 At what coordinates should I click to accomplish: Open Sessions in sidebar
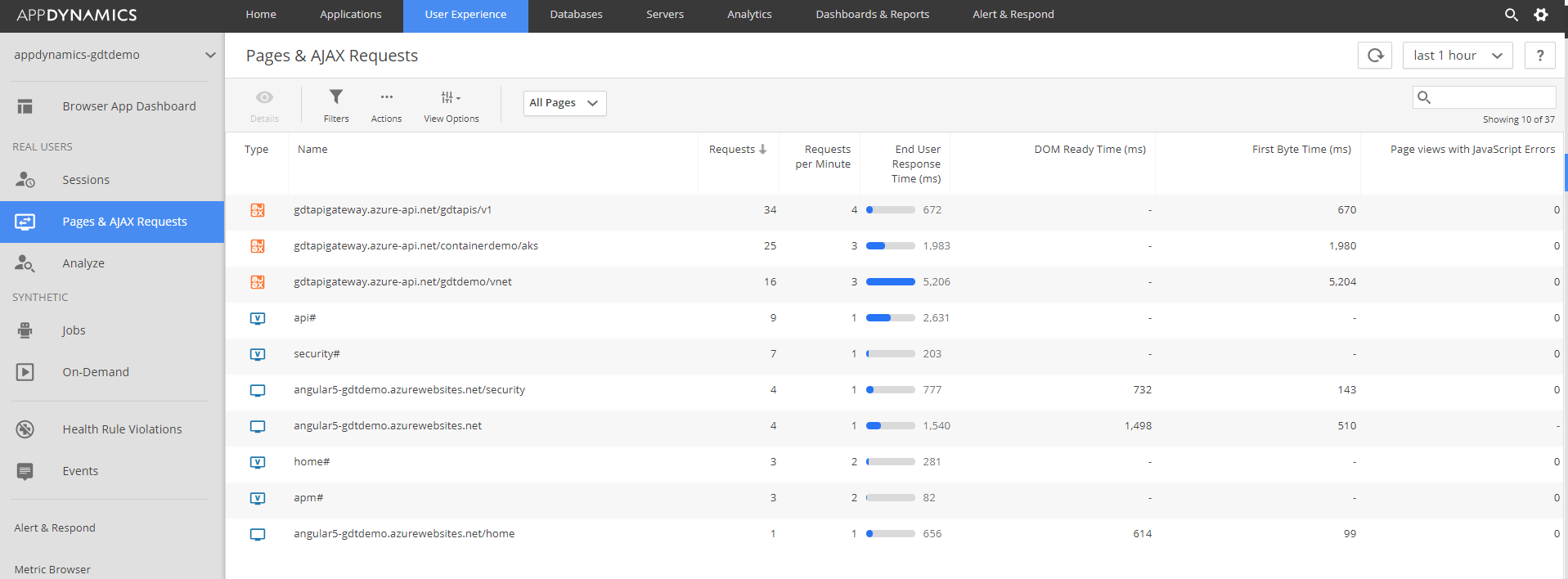[x=86, y=180]
